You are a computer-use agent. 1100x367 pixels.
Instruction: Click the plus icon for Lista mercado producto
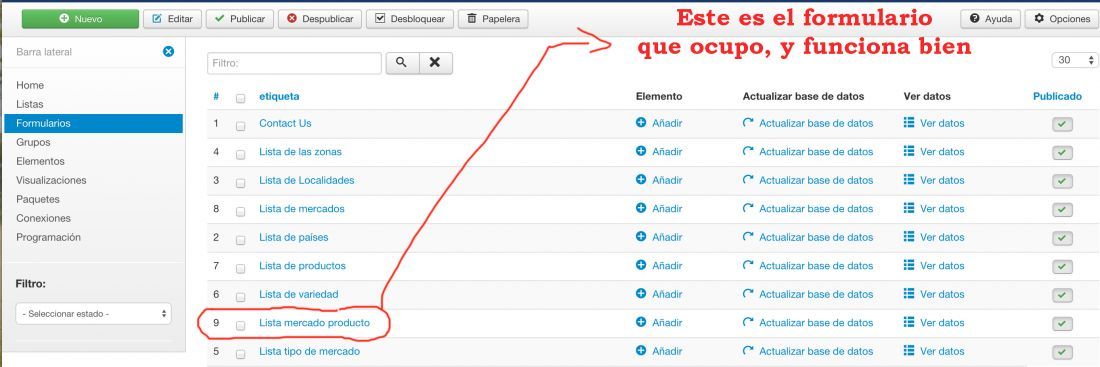640,323
